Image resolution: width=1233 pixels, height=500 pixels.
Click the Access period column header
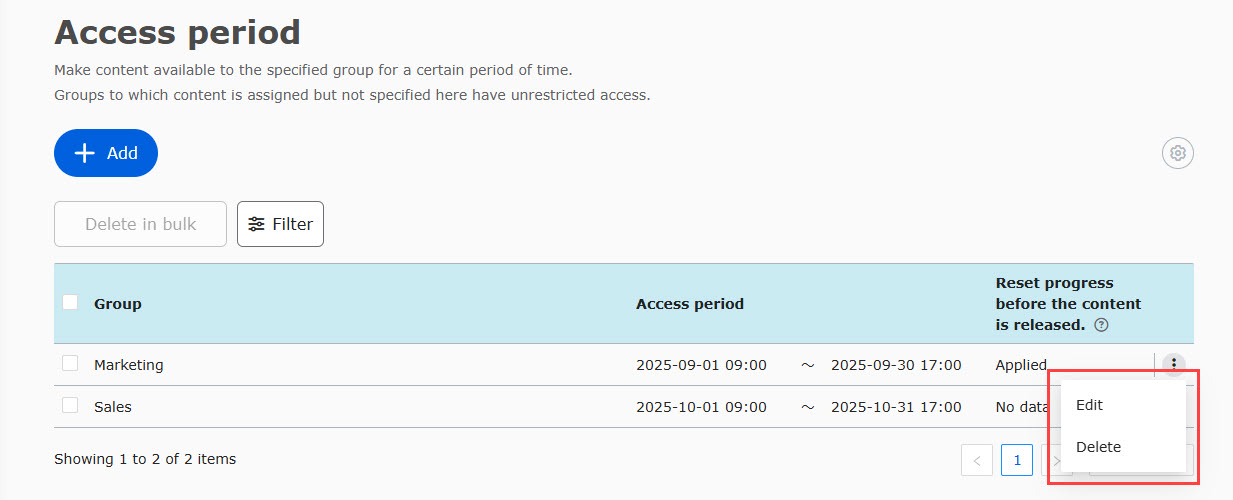(x=690, y=304)
